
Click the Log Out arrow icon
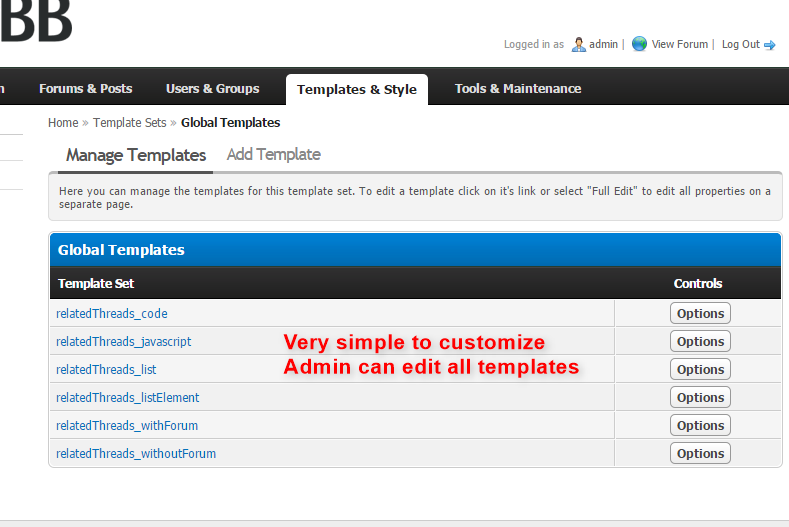coord(770,45)
